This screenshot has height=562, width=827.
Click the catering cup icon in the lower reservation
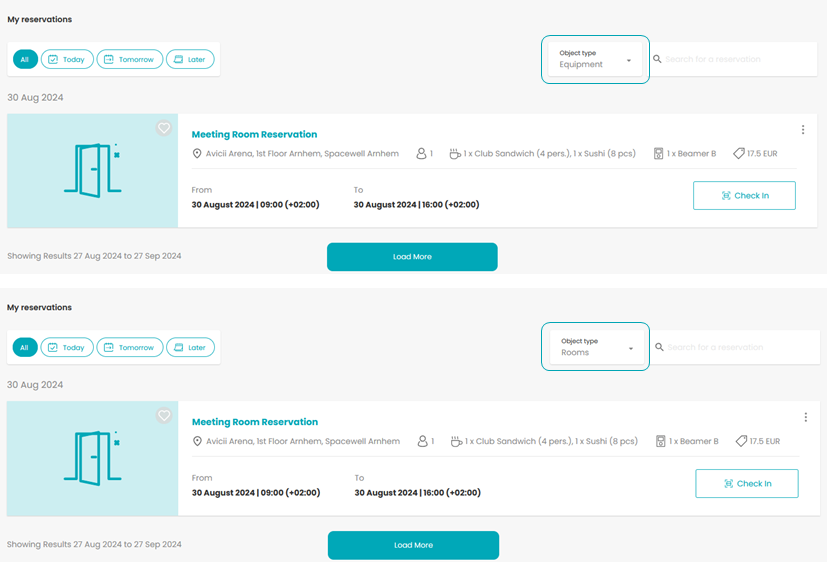point(456,442)
